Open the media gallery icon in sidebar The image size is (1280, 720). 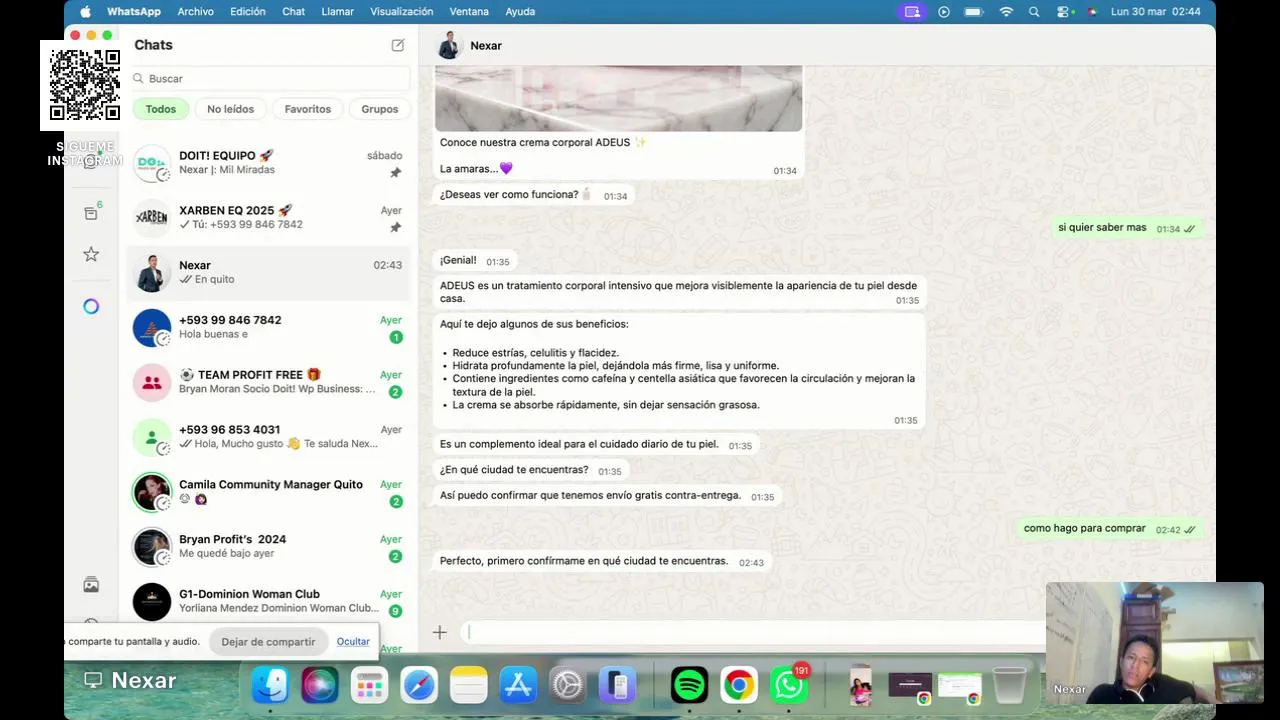91,584
